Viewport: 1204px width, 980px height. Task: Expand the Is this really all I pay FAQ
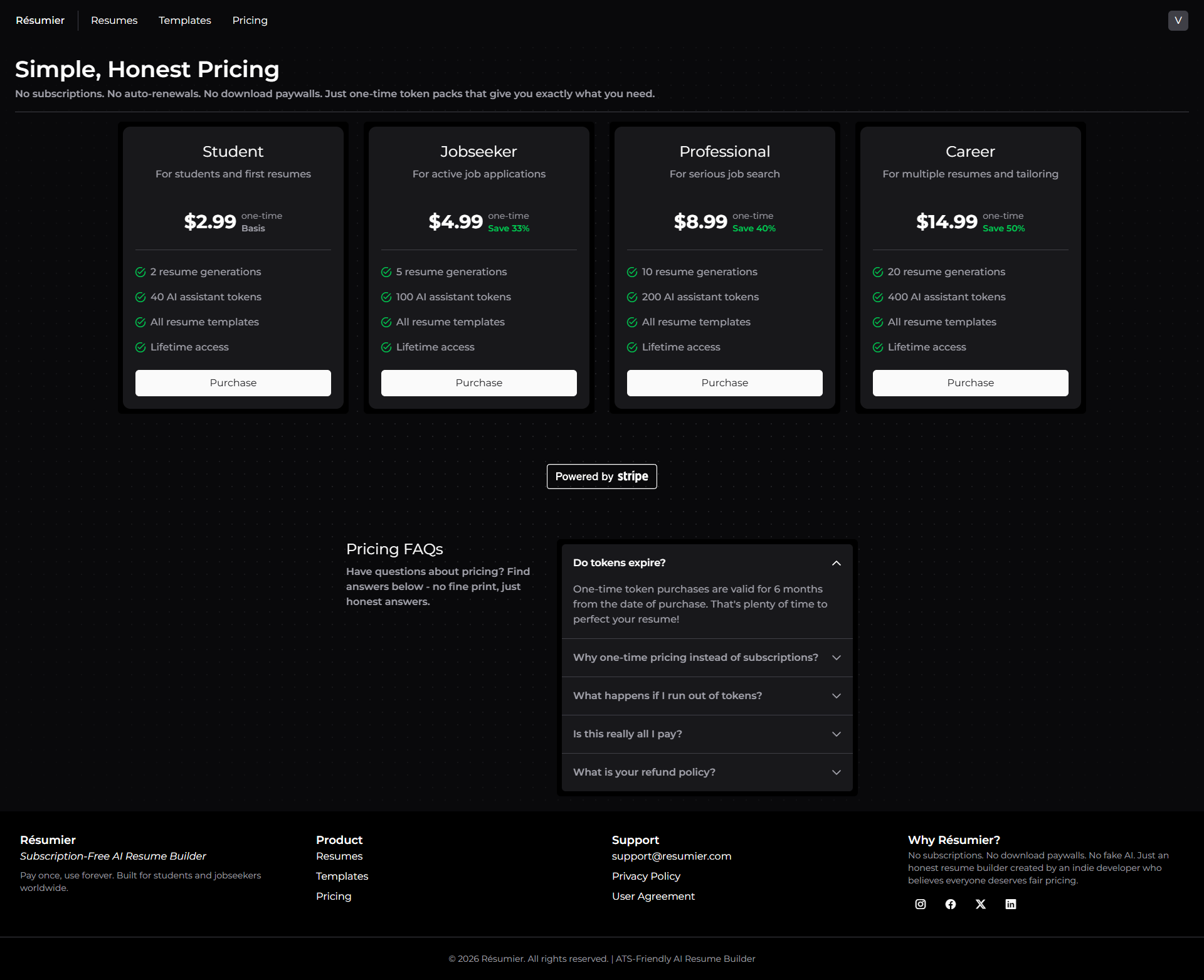tap(706, 734)
